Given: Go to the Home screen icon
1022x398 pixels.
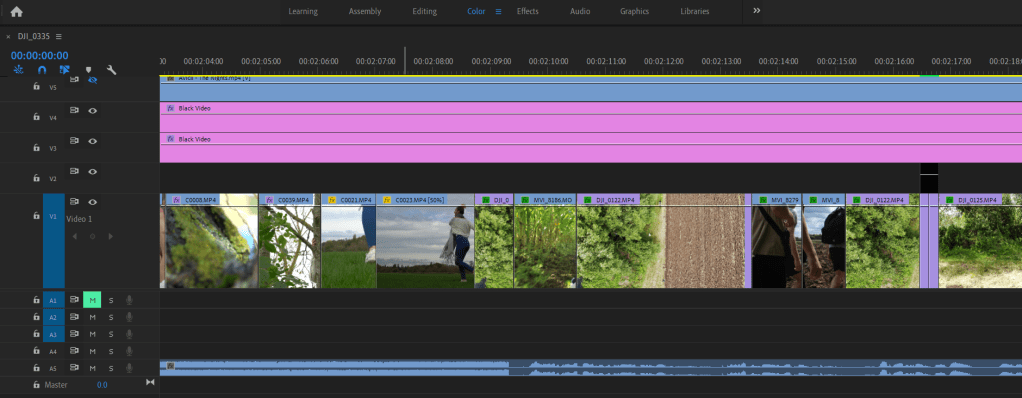Looking at the screenshot, I should [x=16, y=11].
